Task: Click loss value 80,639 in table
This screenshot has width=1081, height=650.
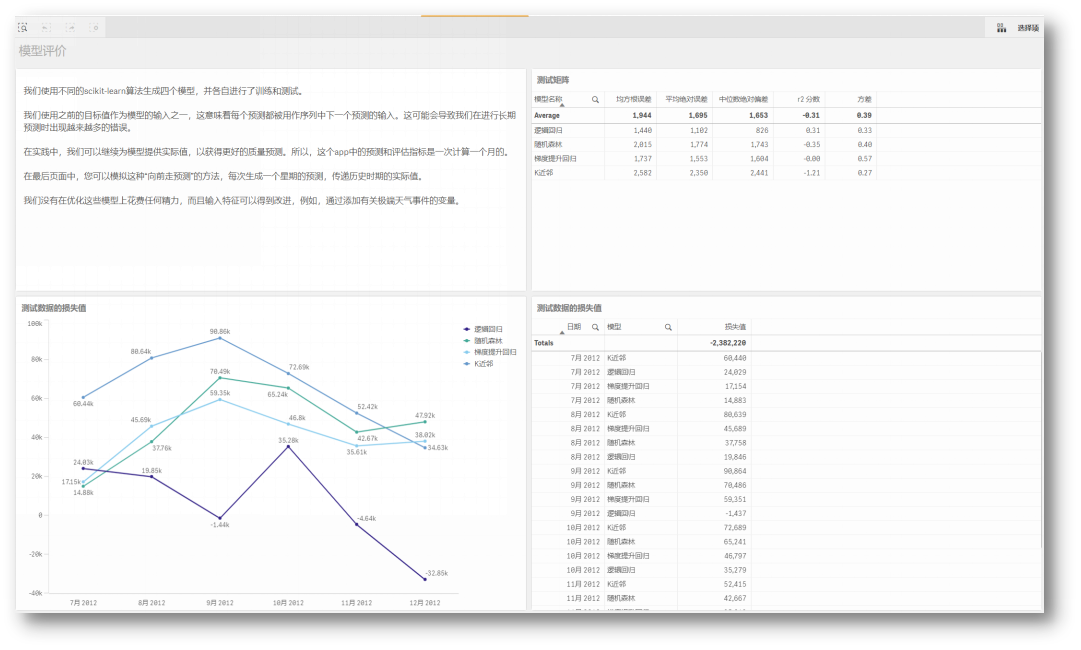Action: pyautogui.click(x=735, y=415)
